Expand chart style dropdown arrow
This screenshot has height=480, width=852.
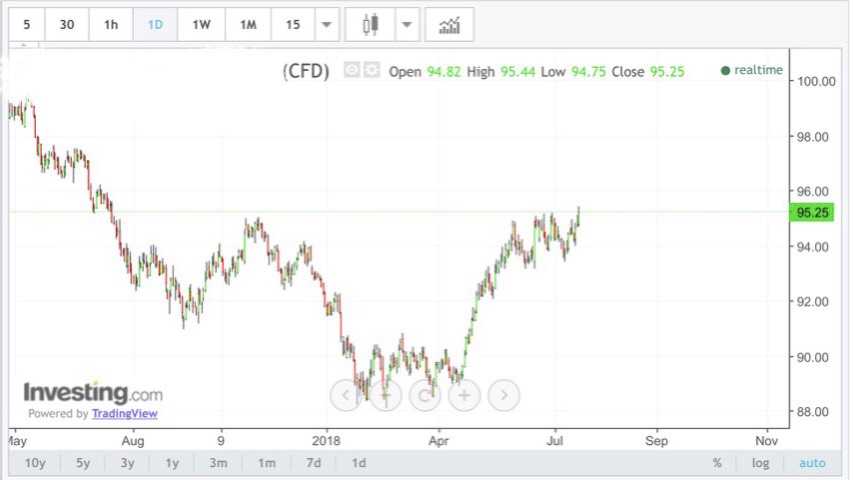[x=407, y=25]
